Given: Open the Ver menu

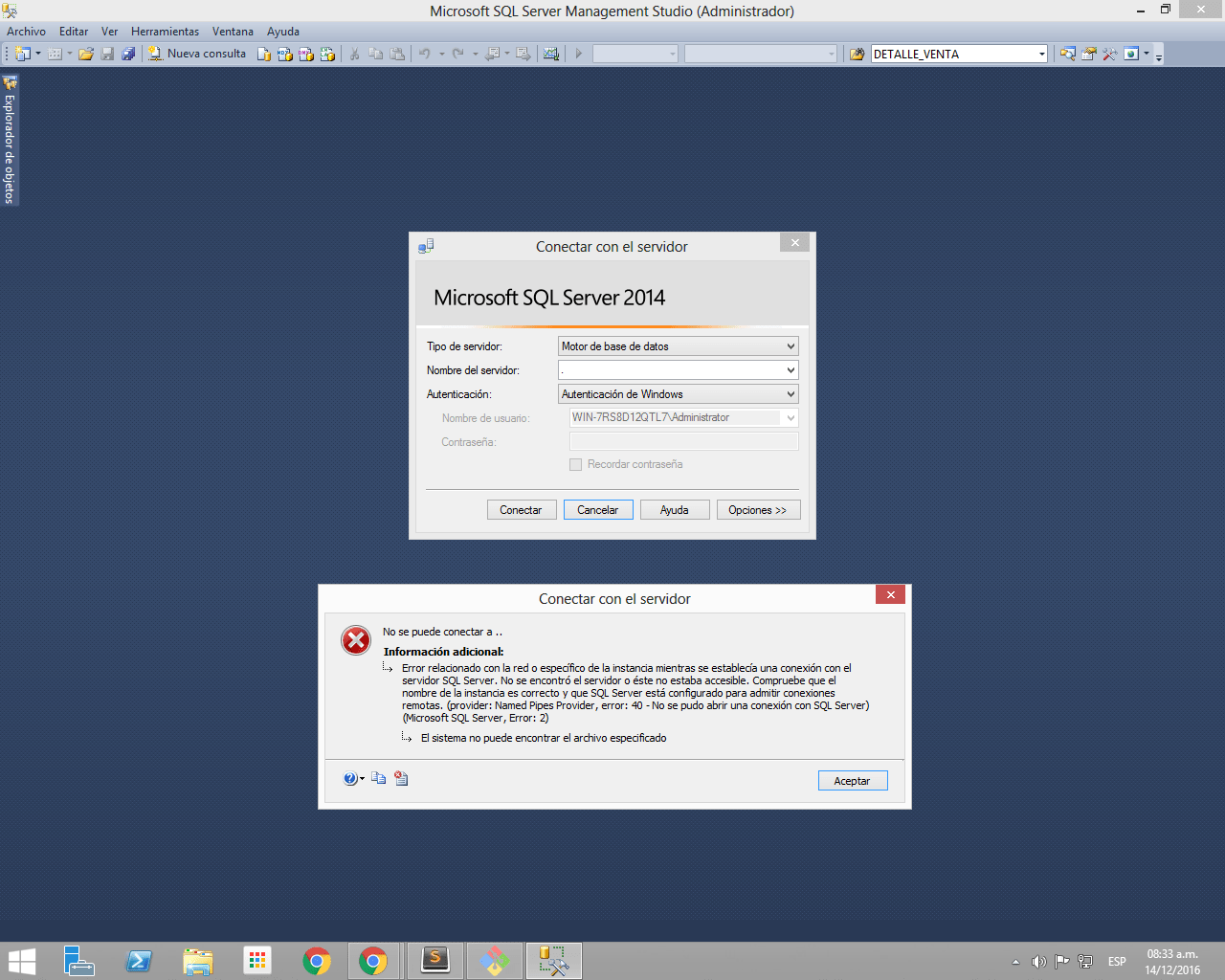Looking at the screenshot, I should pyautogui.click(x=109, y=32).
